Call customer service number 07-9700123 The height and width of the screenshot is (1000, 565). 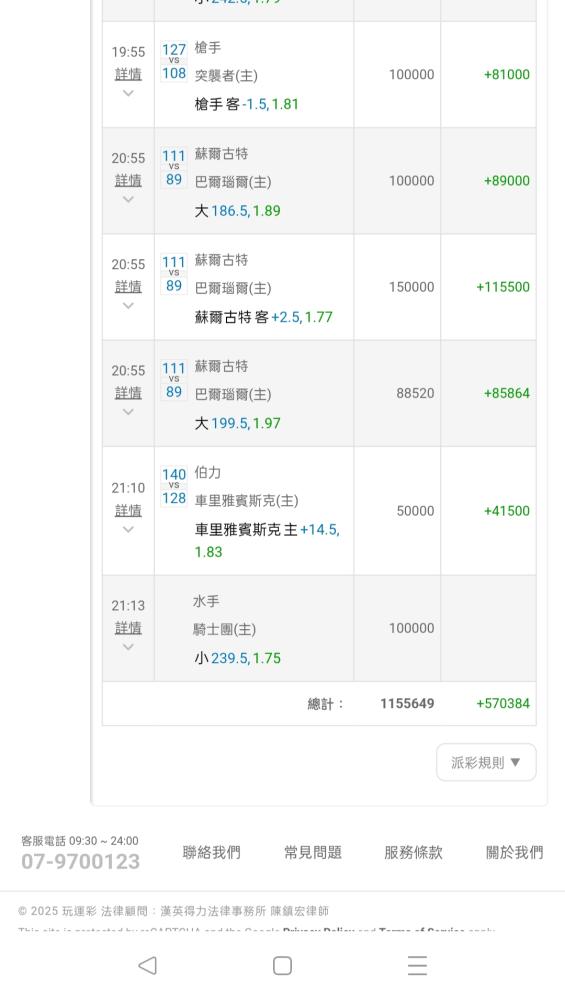[80, 862]
